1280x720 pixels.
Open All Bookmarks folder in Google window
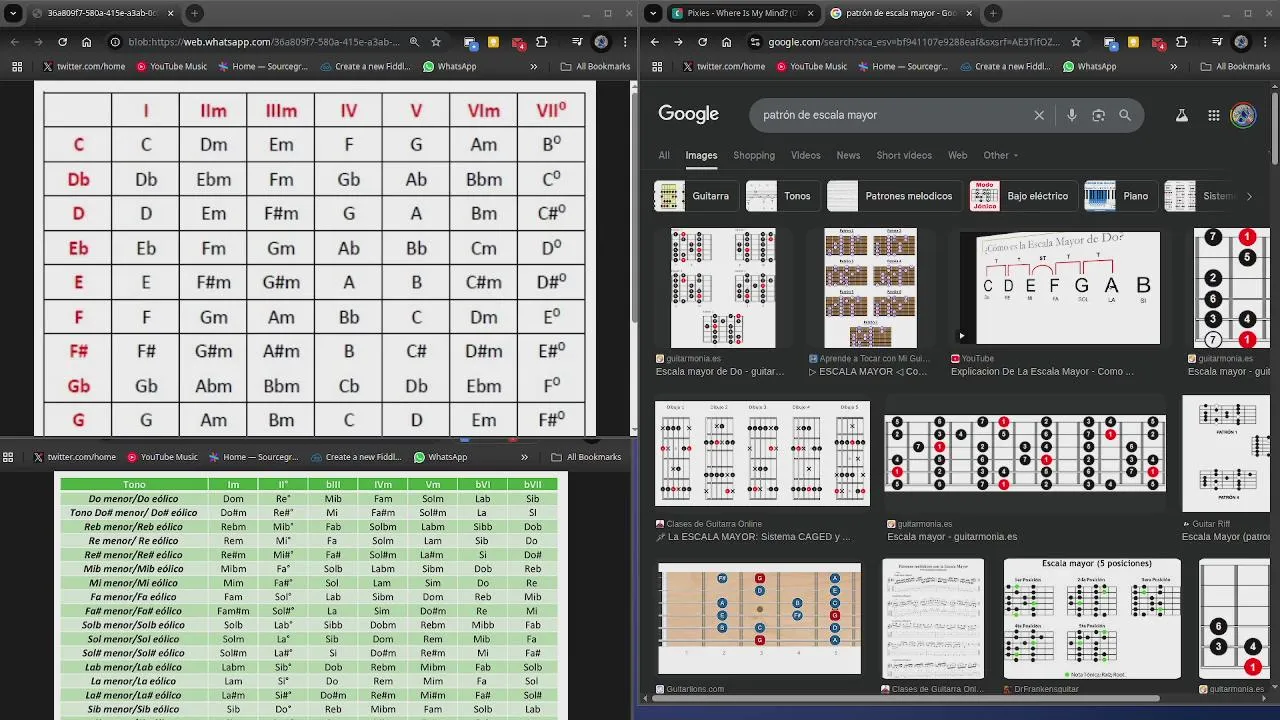click(x=1235, y=66)
